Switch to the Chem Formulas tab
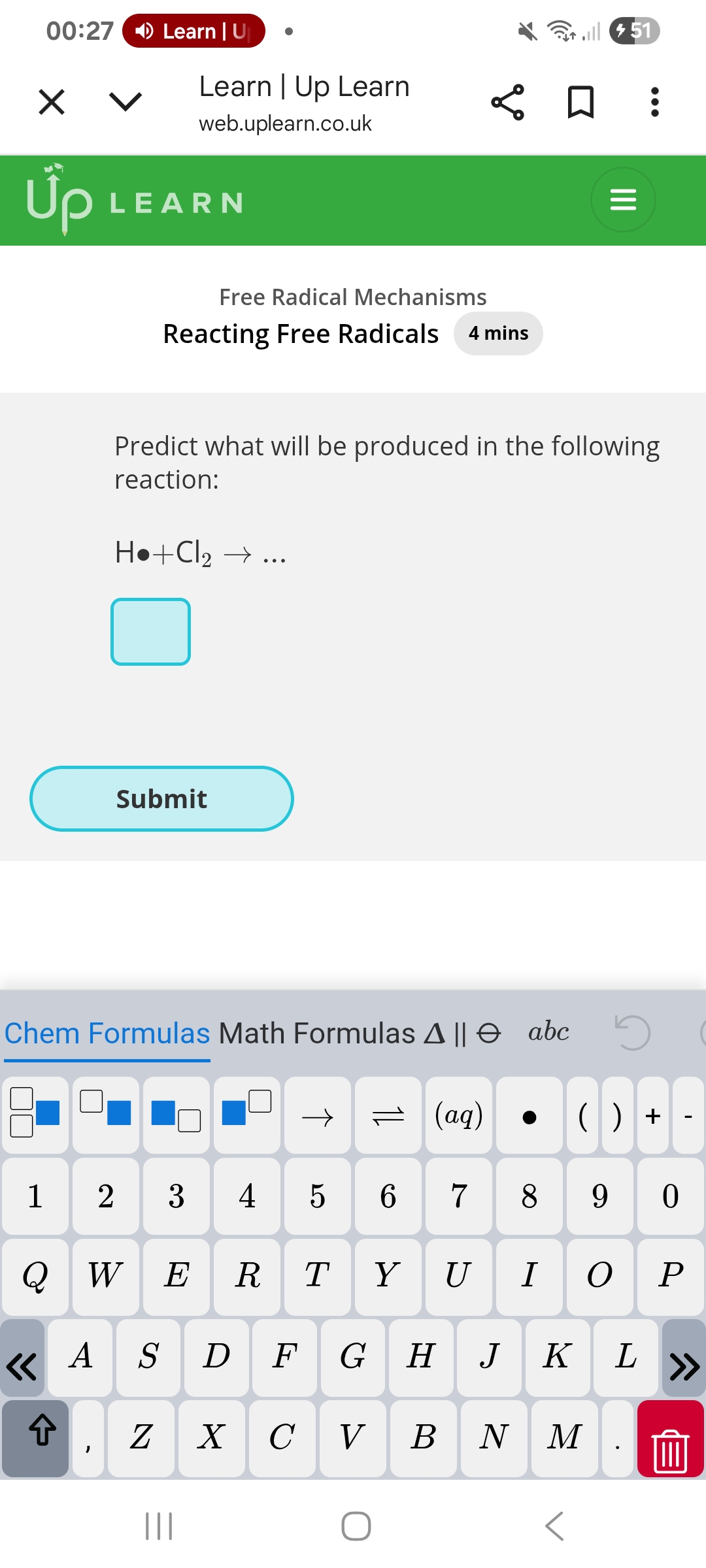The width and height of the screenshot is (706, 1568). (107, 1034)
